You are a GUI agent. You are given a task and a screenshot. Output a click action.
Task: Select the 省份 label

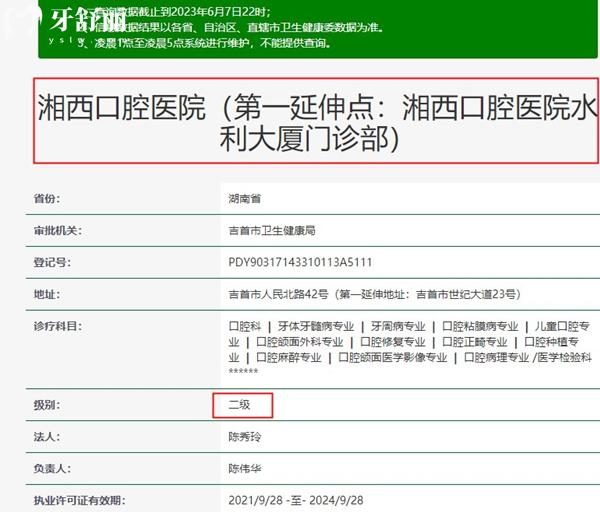click(x=47, y=199)
